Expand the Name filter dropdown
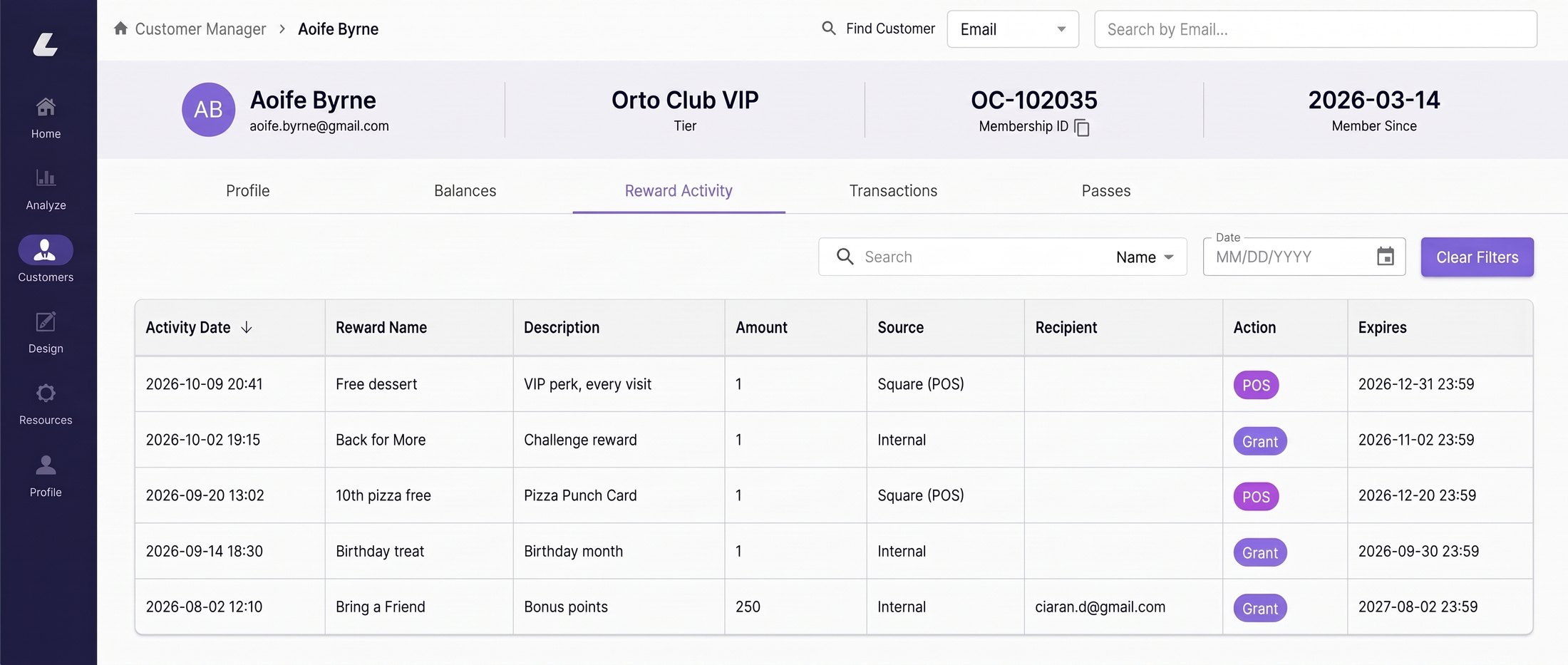This screenshot has height=665, width=1568. (x=1145, y=257)
